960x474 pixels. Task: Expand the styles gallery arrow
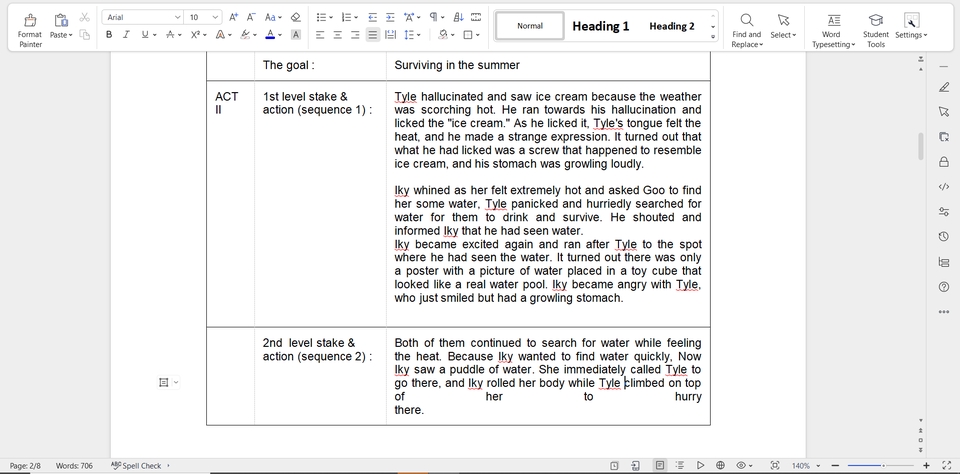pos(713,37)
